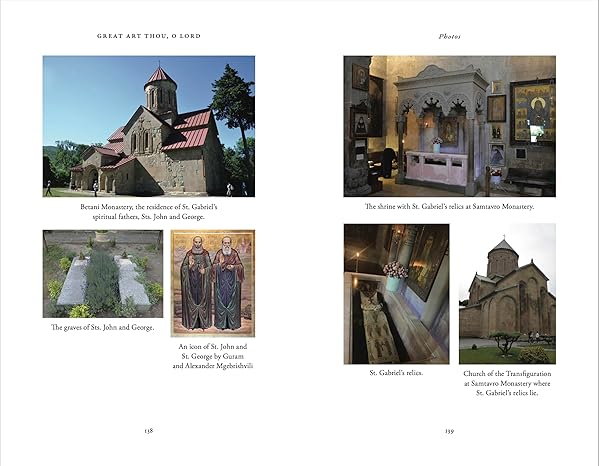Screen dimensions: 599x466
Task: Click the 'St. Gabriel's relics.' caption
Action: tap(397, 373)
